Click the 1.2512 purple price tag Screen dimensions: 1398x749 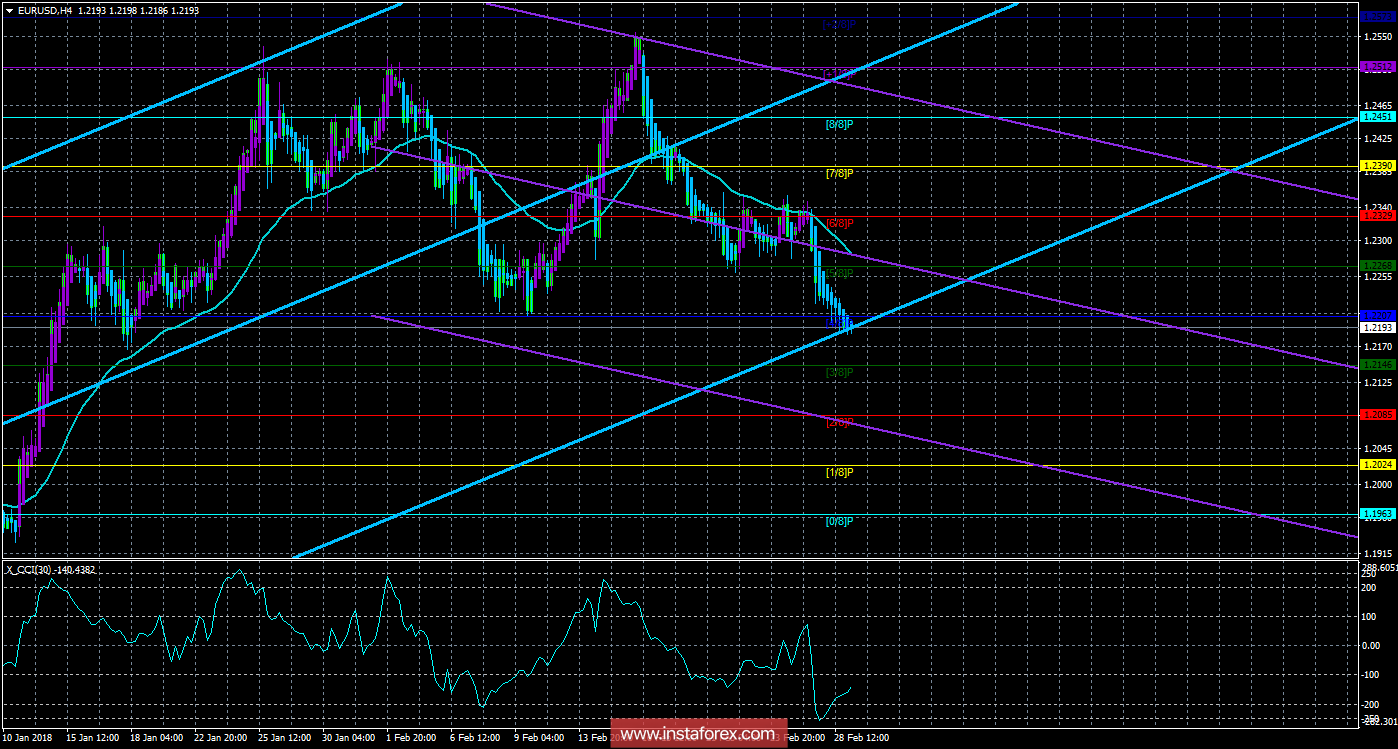1377,66
